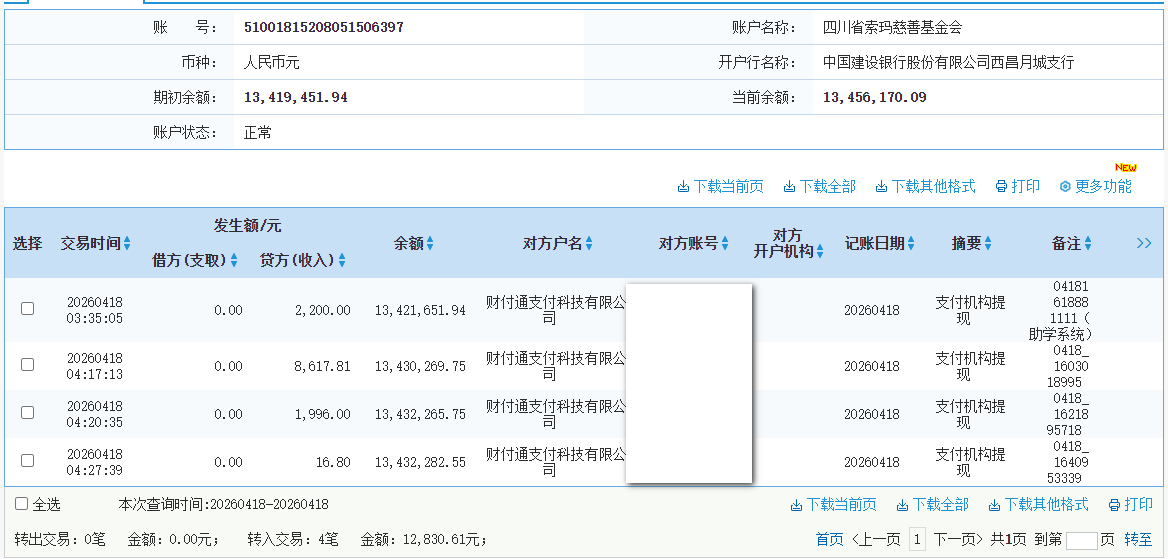1168x559 pixels.
Task: Sort by 余额 column arrows
Action: pyautogui.click(x=431, y=243)
